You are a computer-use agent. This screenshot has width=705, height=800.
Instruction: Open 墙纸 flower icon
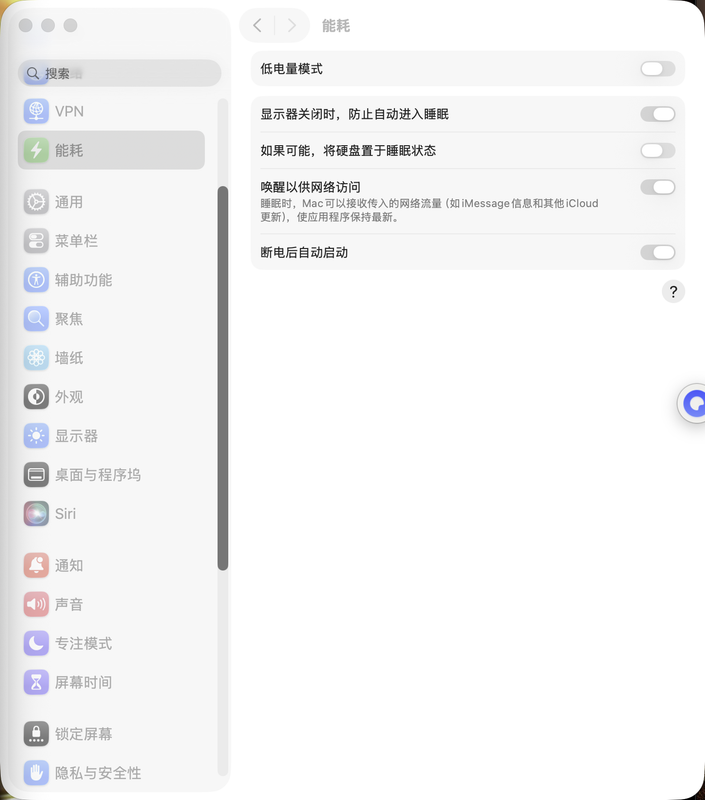click(36, 358)
